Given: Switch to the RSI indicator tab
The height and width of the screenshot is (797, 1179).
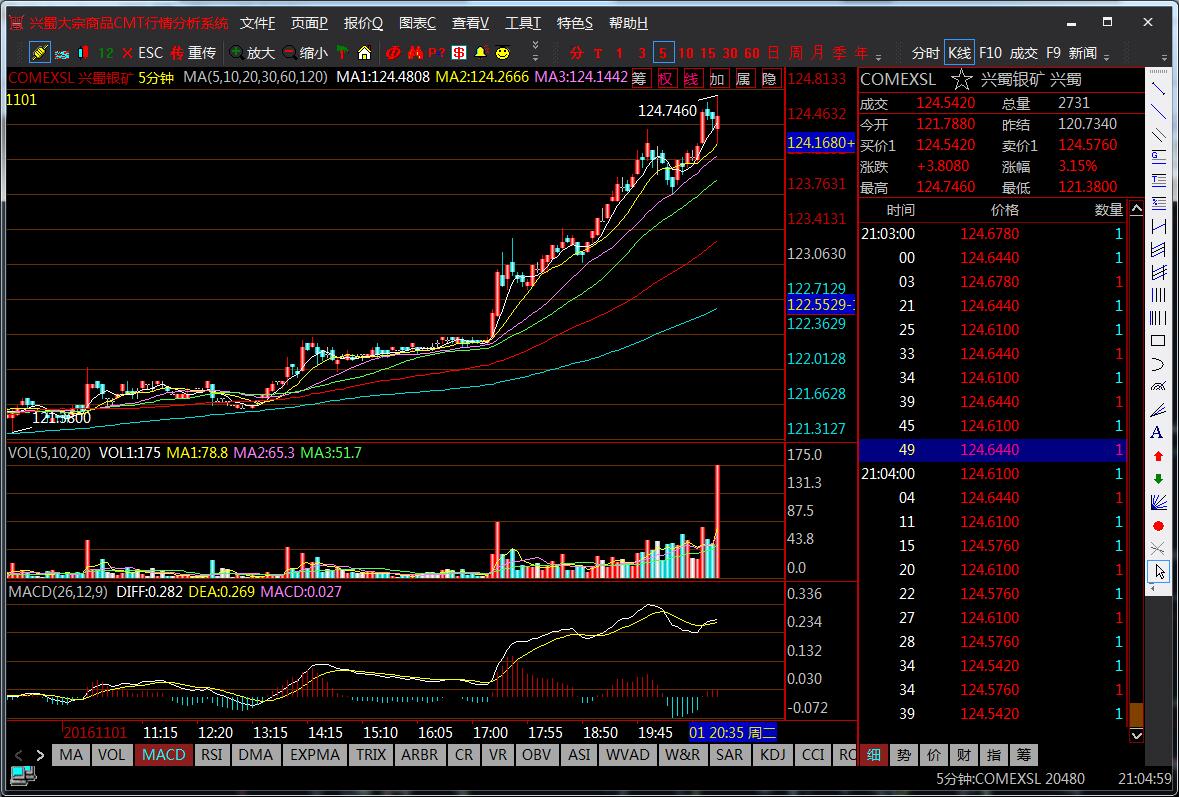Looking at the screenshot, I should [x=212, y=755].
